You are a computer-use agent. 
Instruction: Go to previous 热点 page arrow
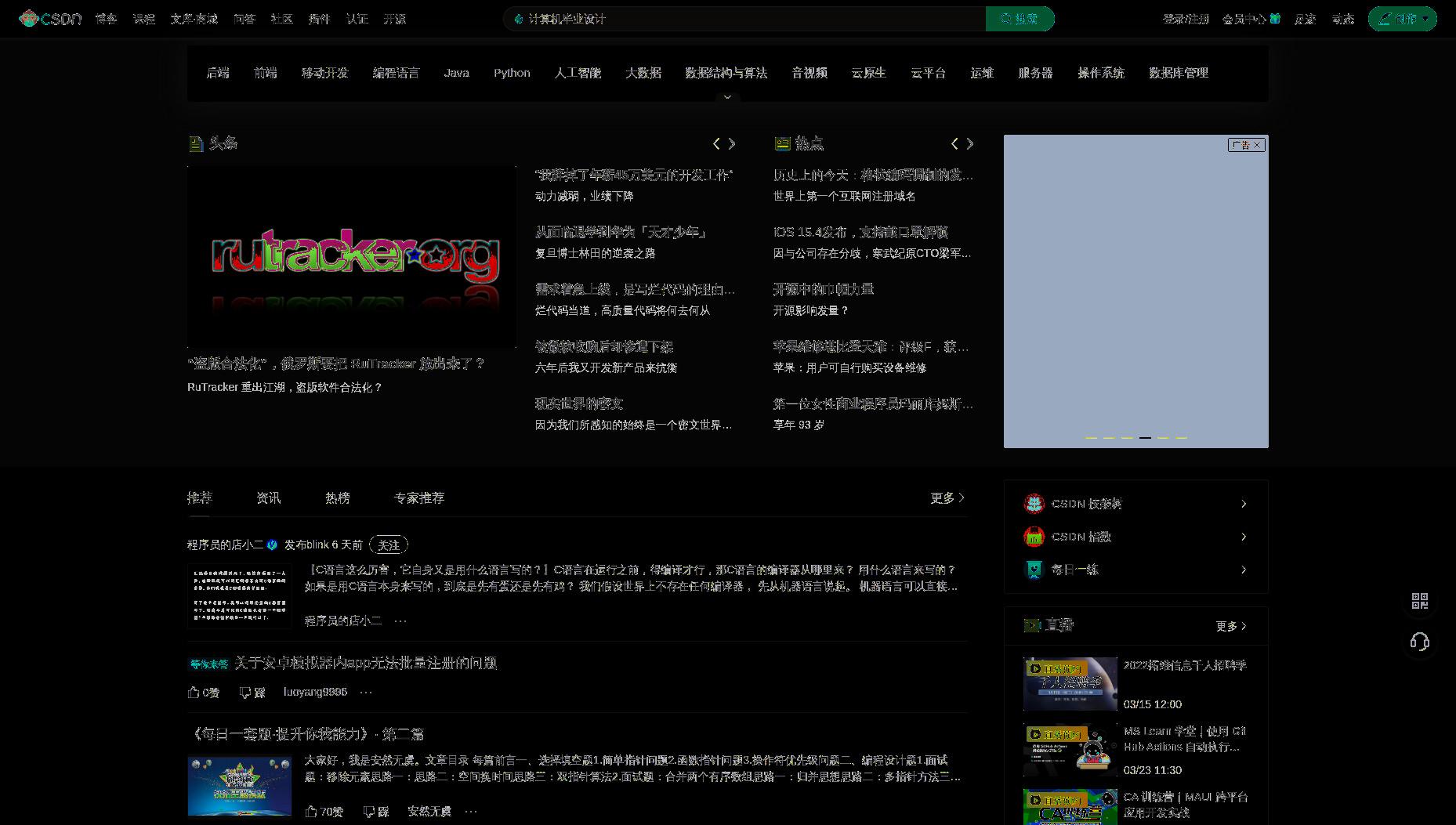point(954,143)
